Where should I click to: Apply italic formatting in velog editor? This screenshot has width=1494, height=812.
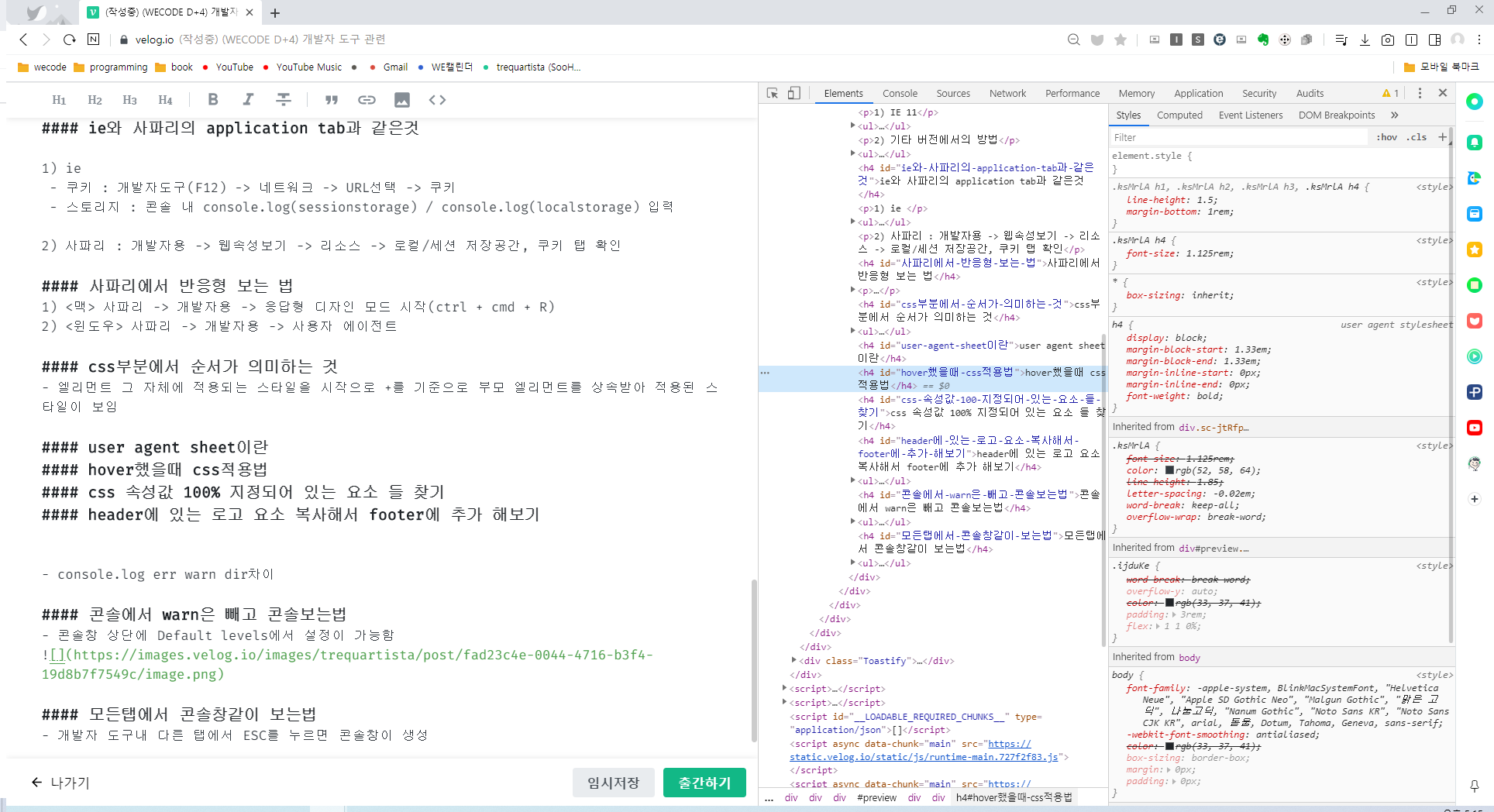click(248, 99)
